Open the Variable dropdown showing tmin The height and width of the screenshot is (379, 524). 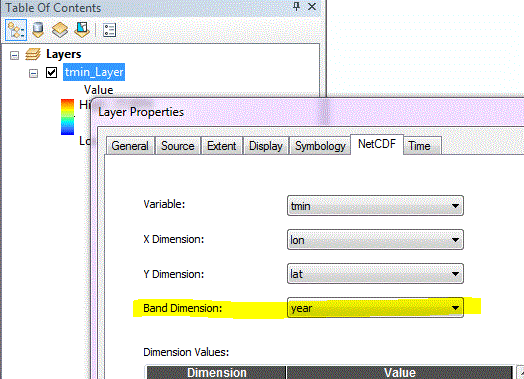[x=375, y=206]
